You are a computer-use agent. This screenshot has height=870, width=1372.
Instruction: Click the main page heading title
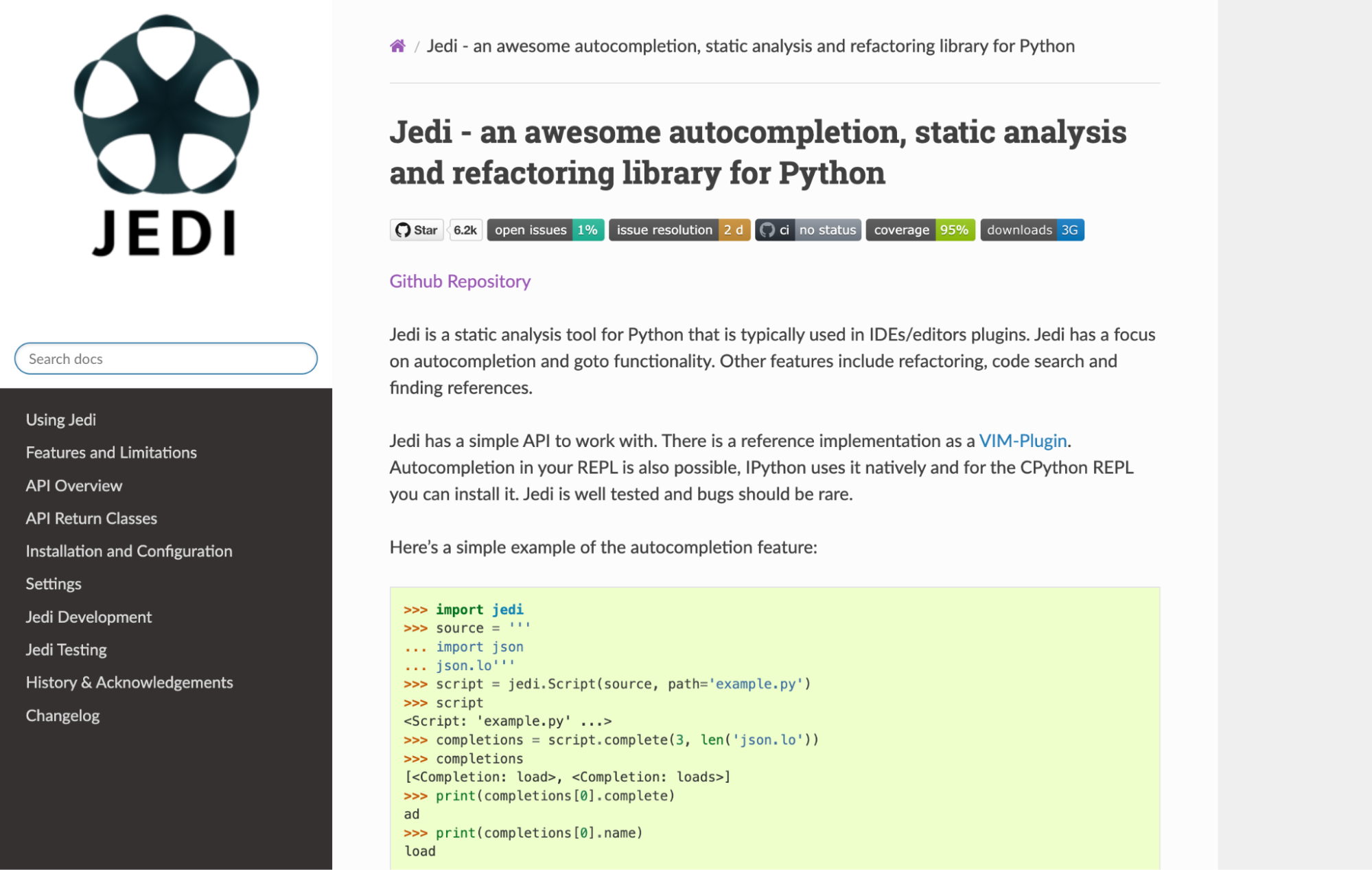[758, 152]
